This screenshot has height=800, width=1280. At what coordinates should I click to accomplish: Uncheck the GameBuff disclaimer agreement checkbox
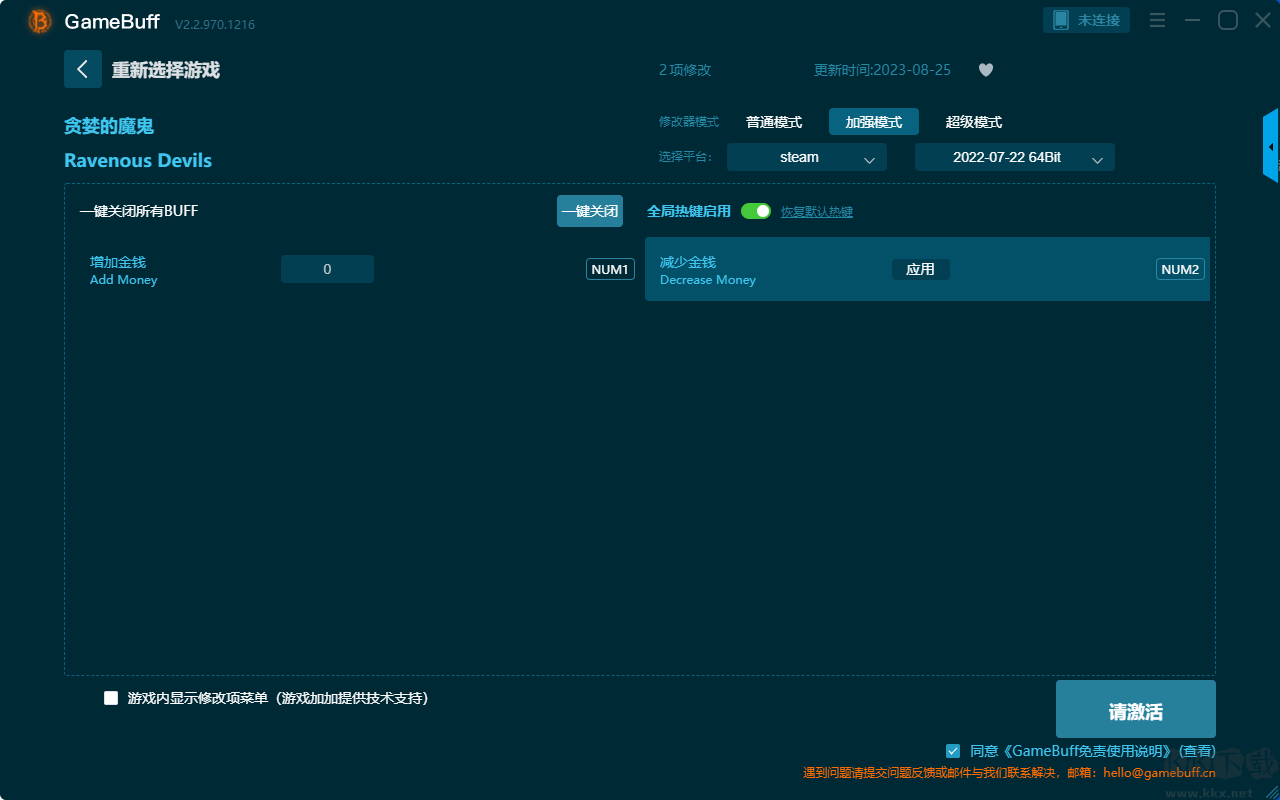tap(953, 751)
